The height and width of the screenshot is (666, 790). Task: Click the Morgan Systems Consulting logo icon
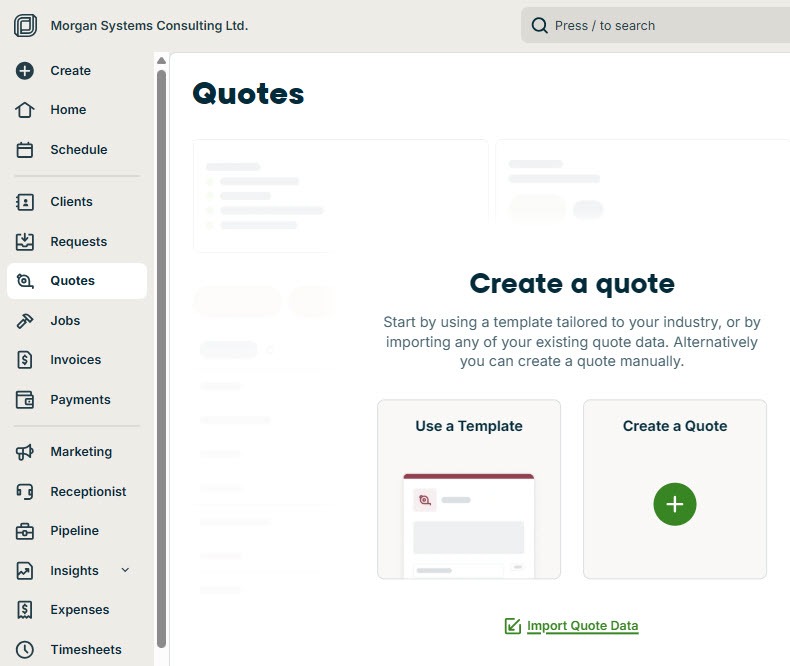[25, 25]
